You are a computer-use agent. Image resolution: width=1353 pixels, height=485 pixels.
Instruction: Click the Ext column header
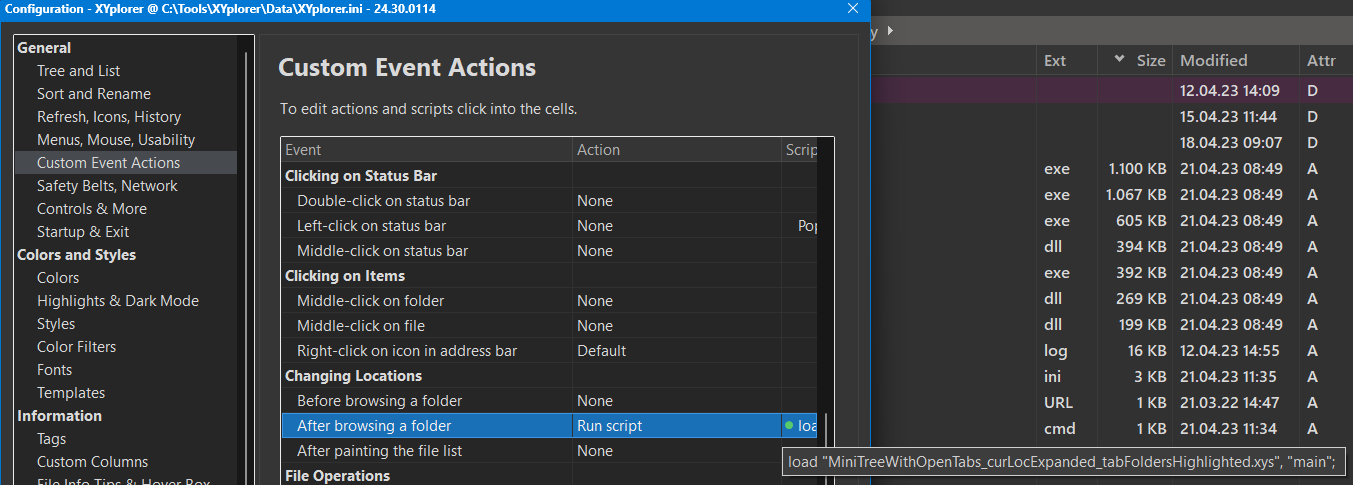point(1055,60)
